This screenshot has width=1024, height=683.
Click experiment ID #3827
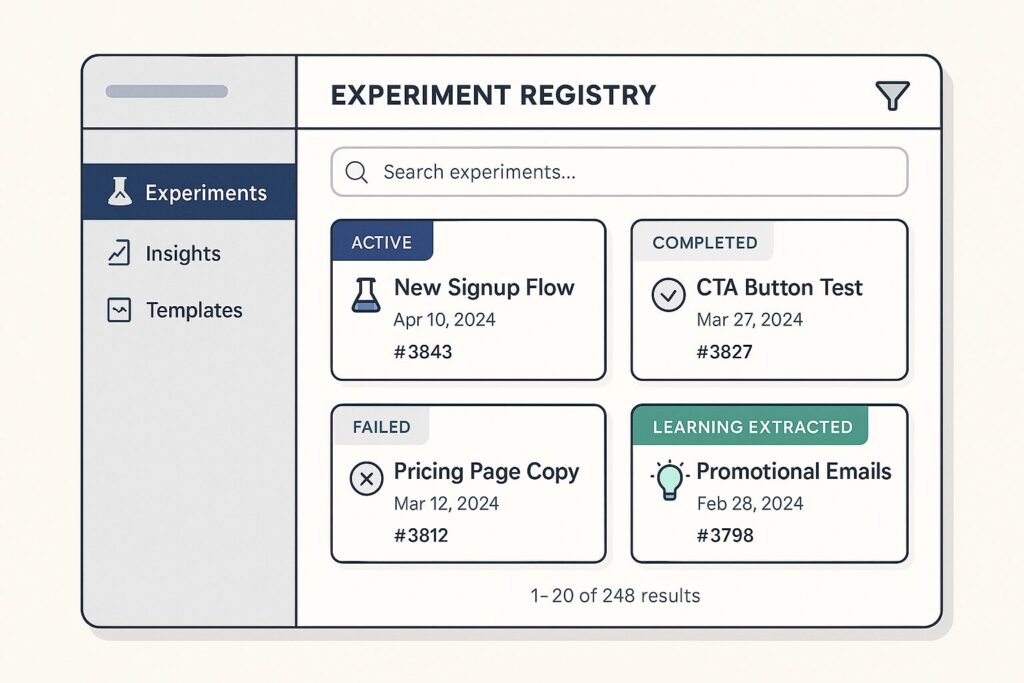724,352
